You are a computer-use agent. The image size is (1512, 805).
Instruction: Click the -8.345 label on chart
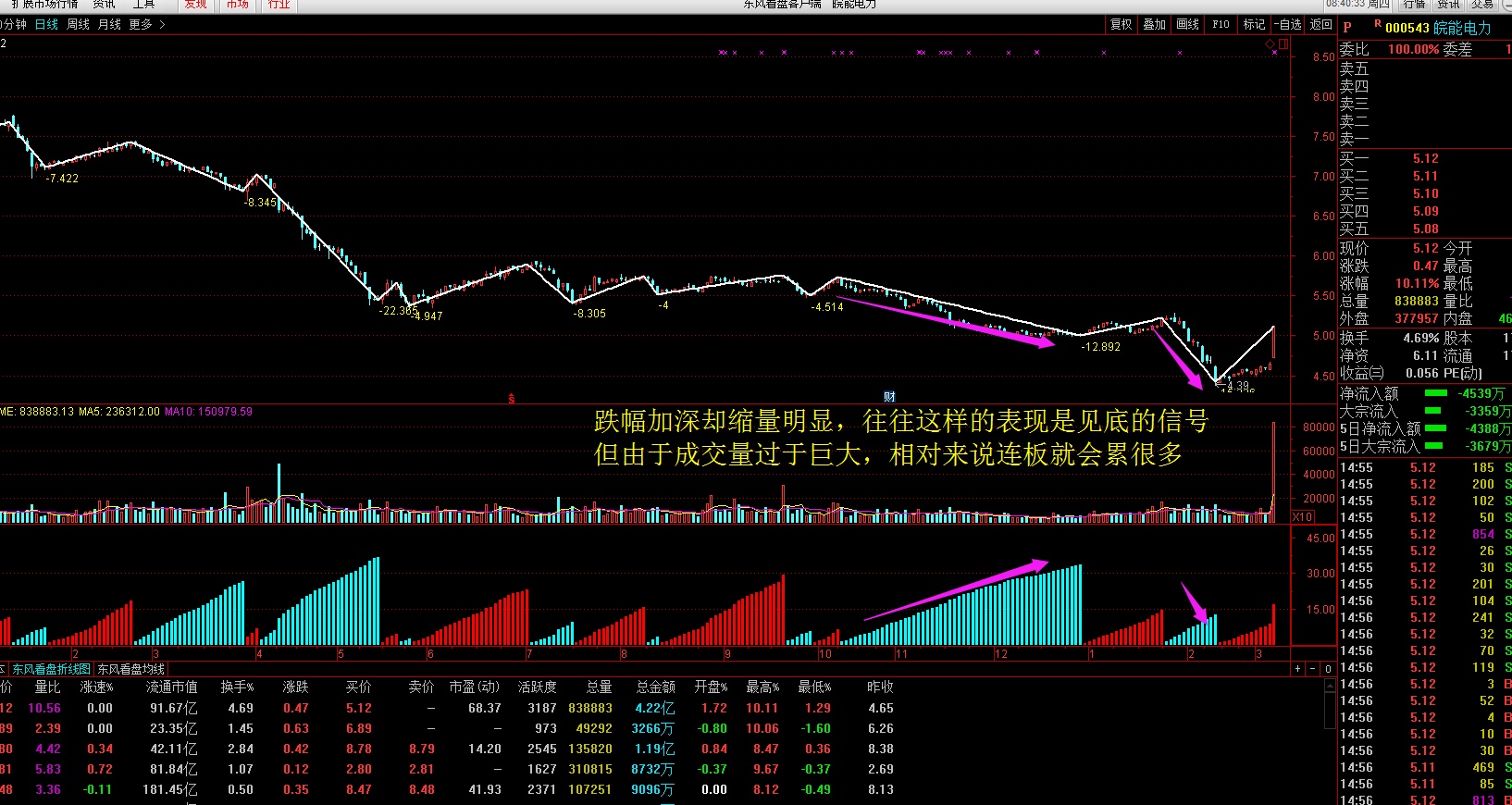click(x=260, y=202)
